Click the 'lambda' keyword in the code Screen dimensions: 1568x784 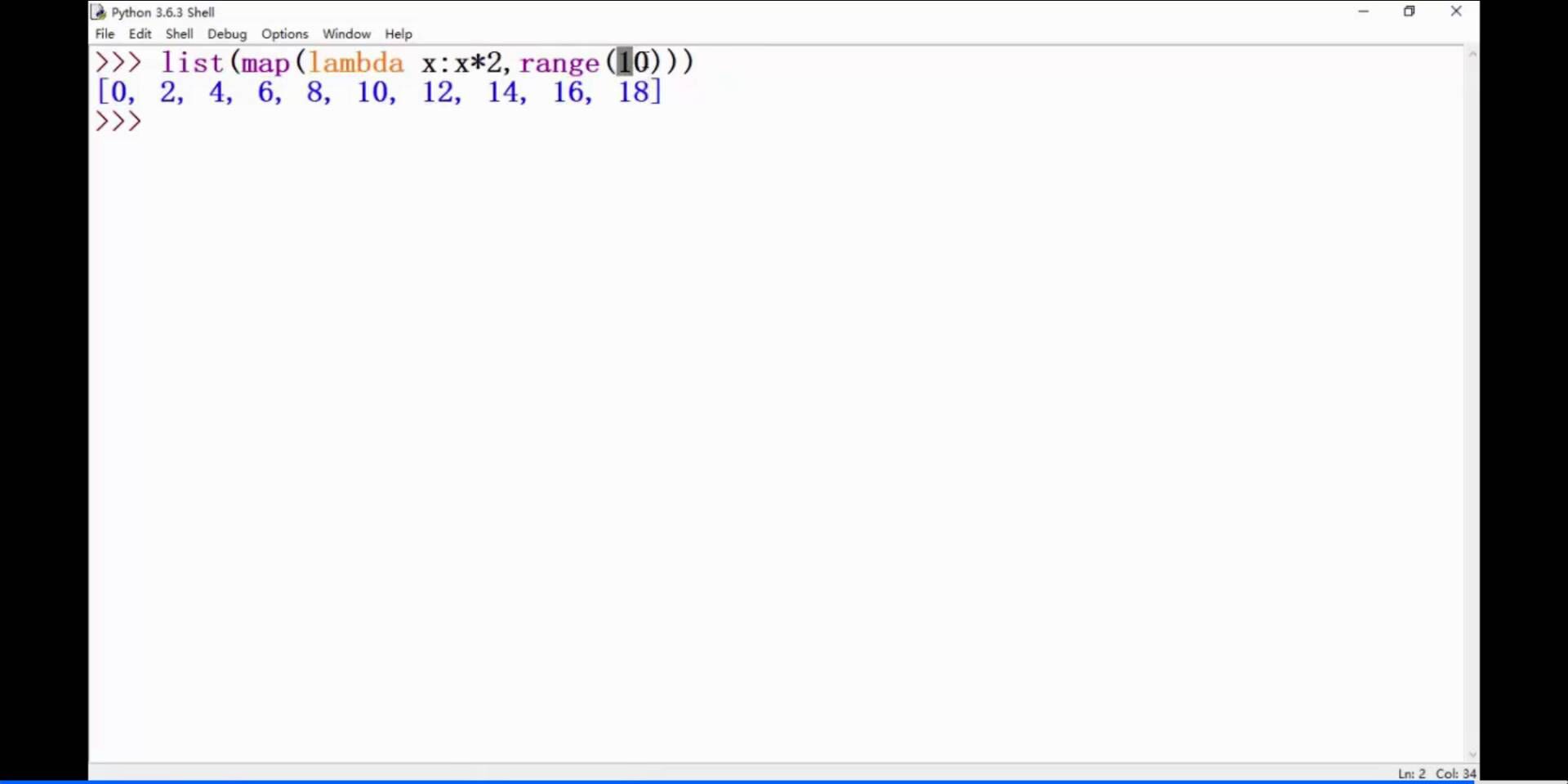coord(355,63)
